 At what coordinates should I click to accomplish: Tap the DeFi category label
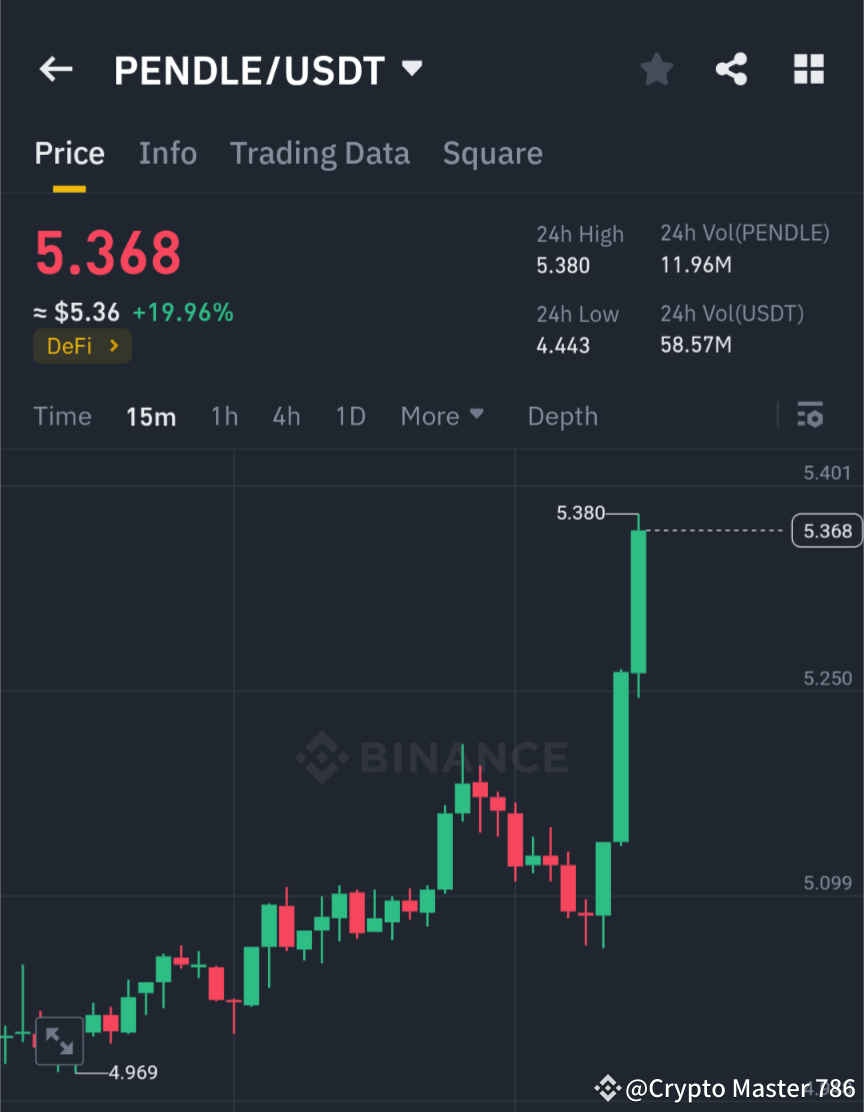(70, 345)
